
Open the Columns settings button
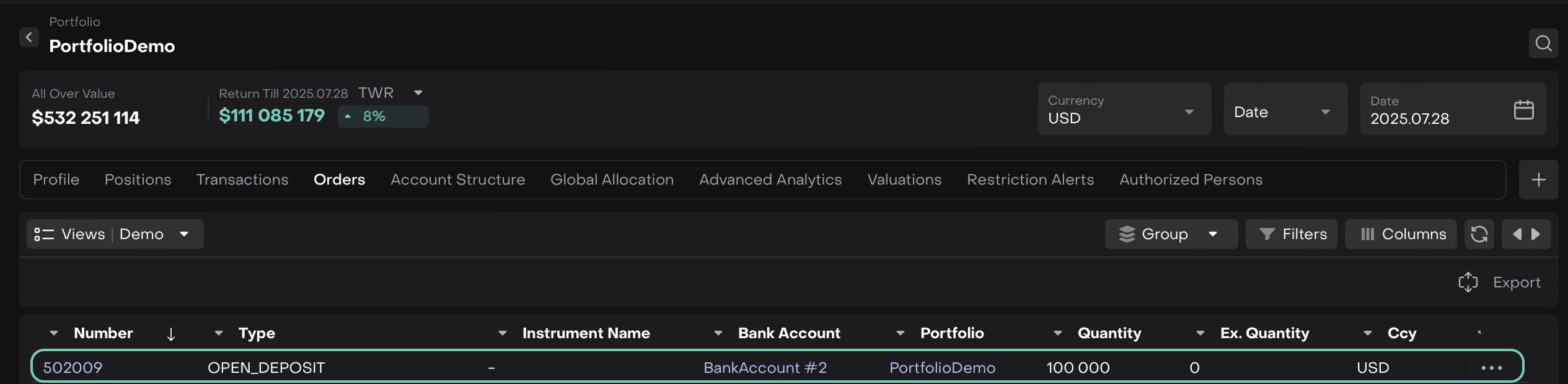1401,234
